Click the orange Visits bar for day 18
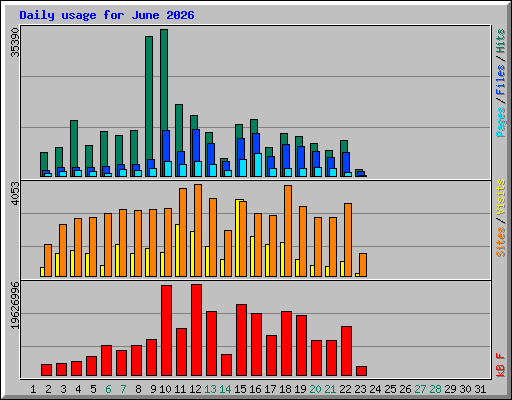Image resolution: width=512 pixels, height=400 pixels. (x=288, y=231)
